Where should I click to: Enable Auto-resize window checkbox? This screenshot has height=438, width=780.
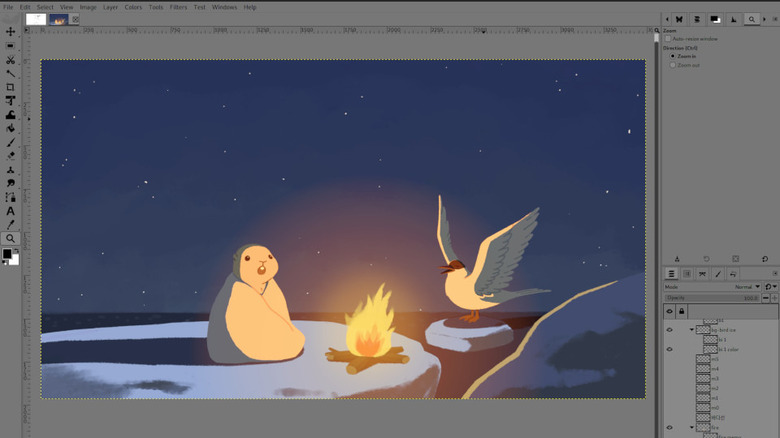point(669,39)
